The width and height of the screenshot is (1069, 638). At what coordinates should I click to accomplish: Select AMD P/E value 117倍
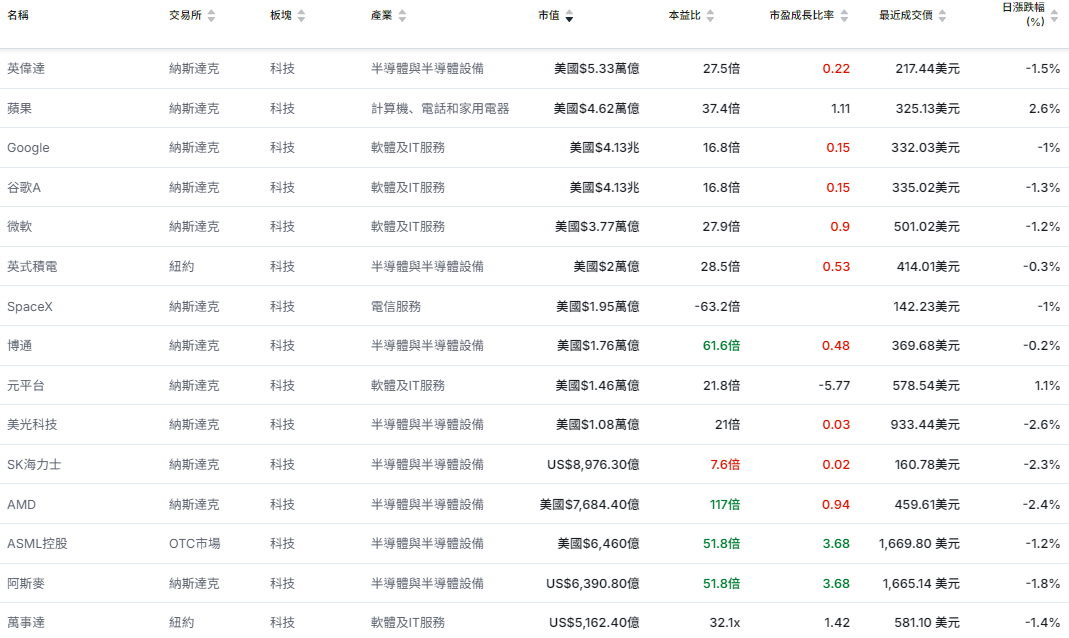click(725, 505)
